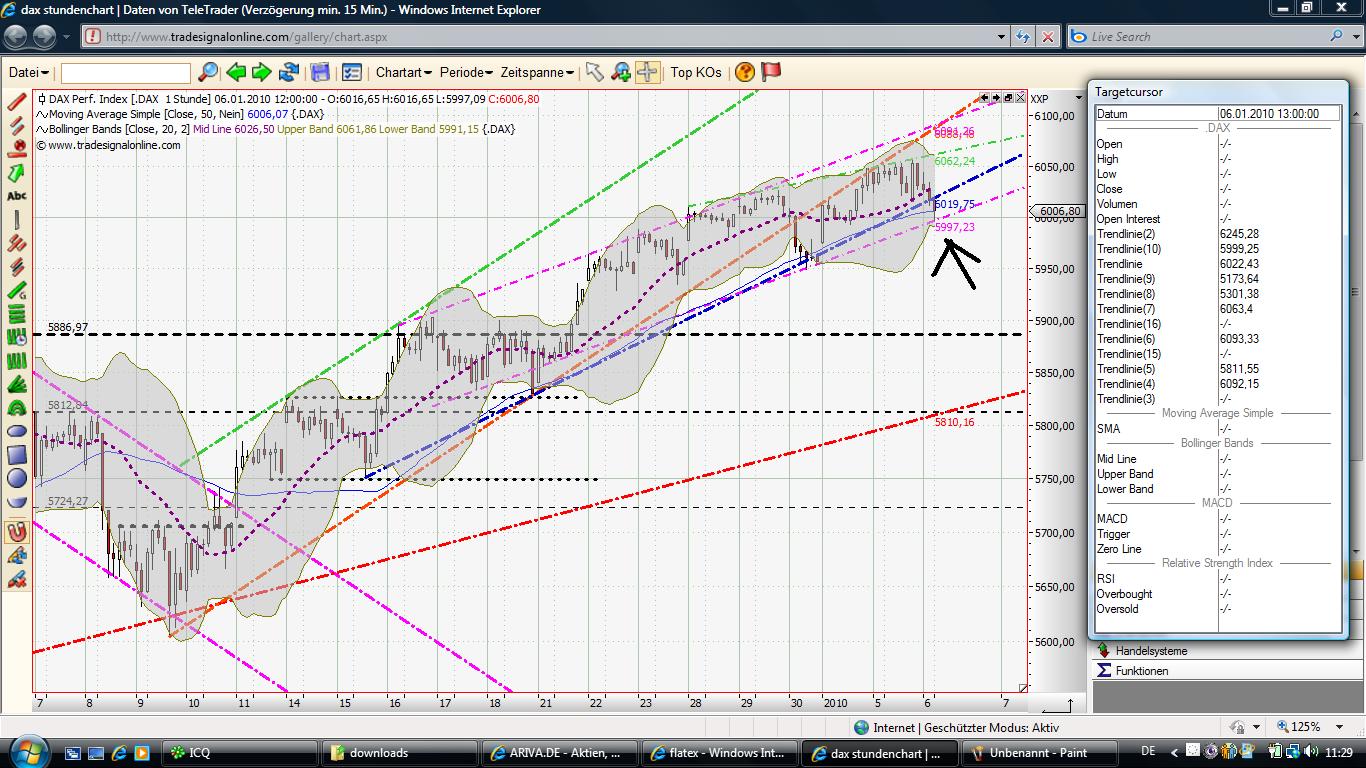This screenshot has height=768, width=1366.
Task: Click the help question mark icon
Action: tap(744, 72)
